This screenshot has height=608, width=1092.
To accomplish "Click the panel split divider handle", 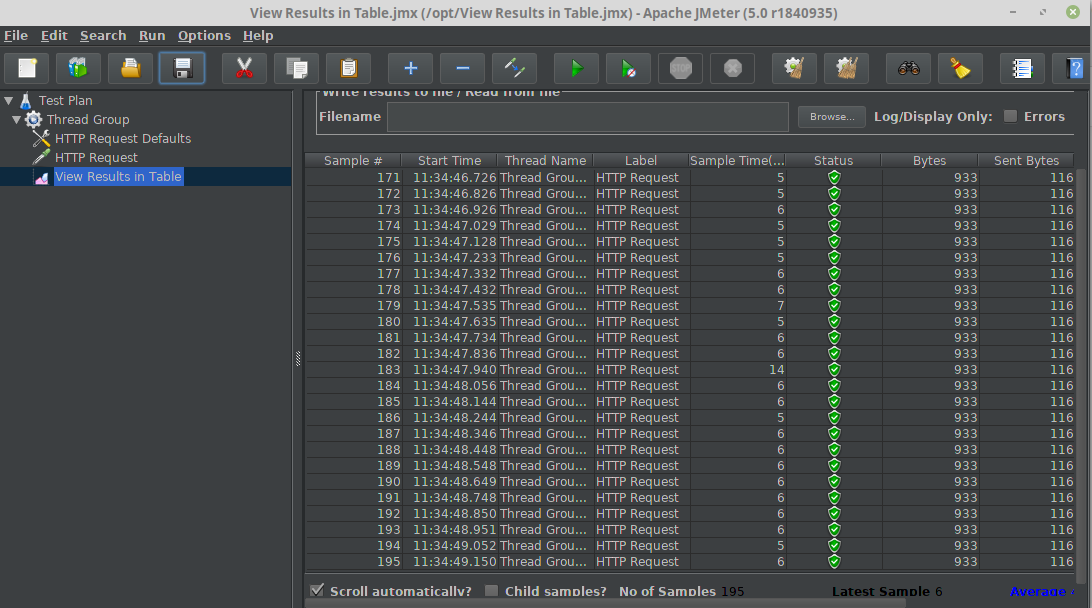I will pyautogui.click(x=298, y=358).
